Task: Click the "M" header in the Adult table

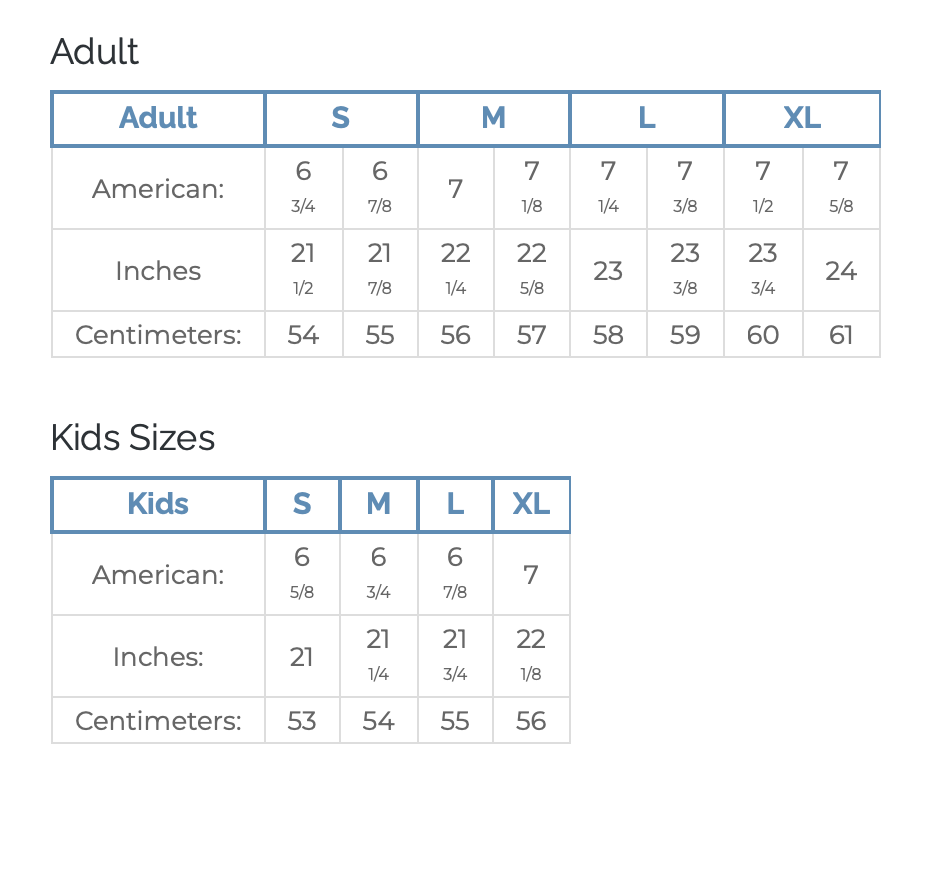Action: pos(494,118)
